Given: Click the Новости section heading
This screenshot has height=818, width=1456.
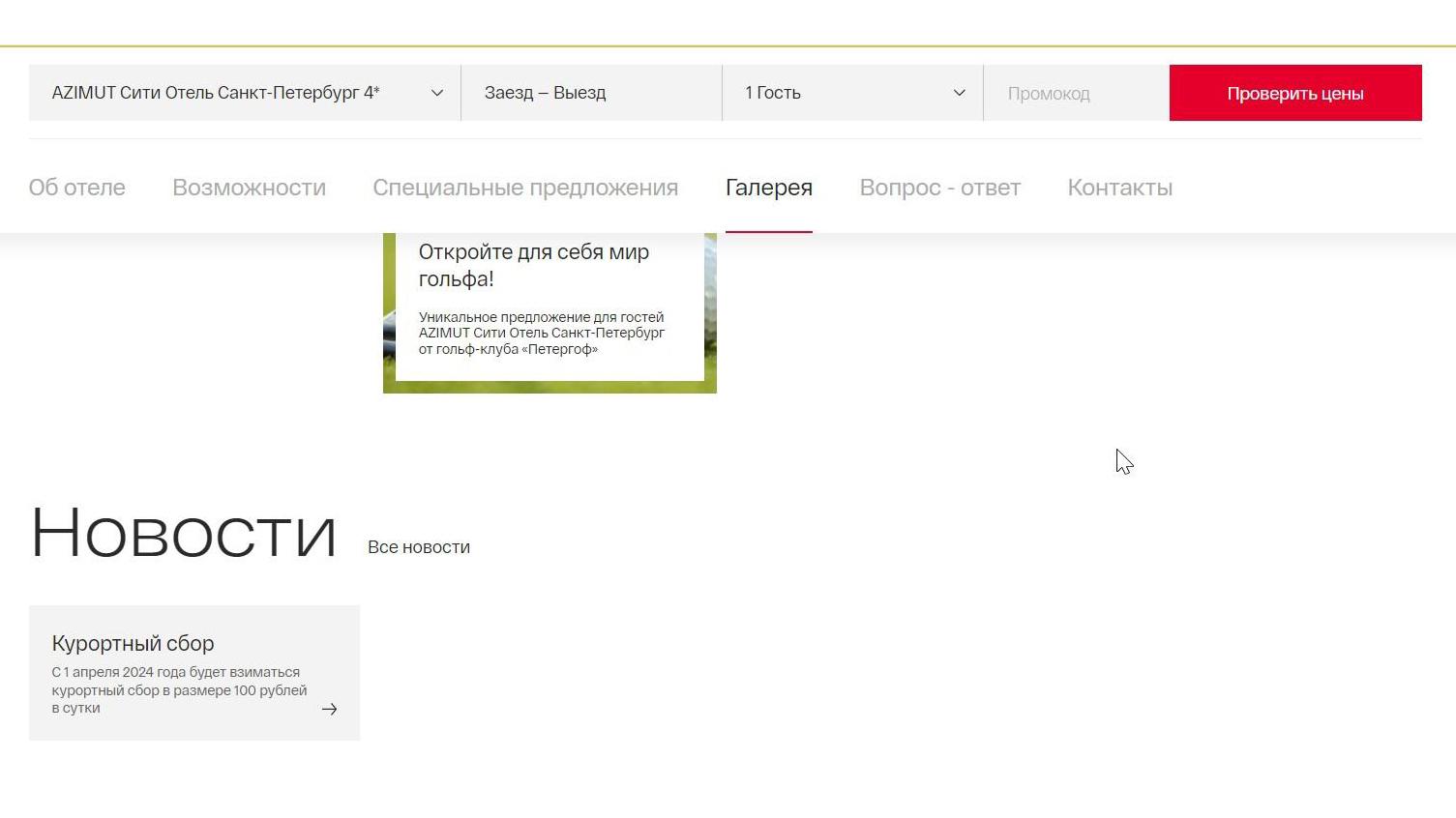Looking at the screenshot, I should [x=184, y=533].
